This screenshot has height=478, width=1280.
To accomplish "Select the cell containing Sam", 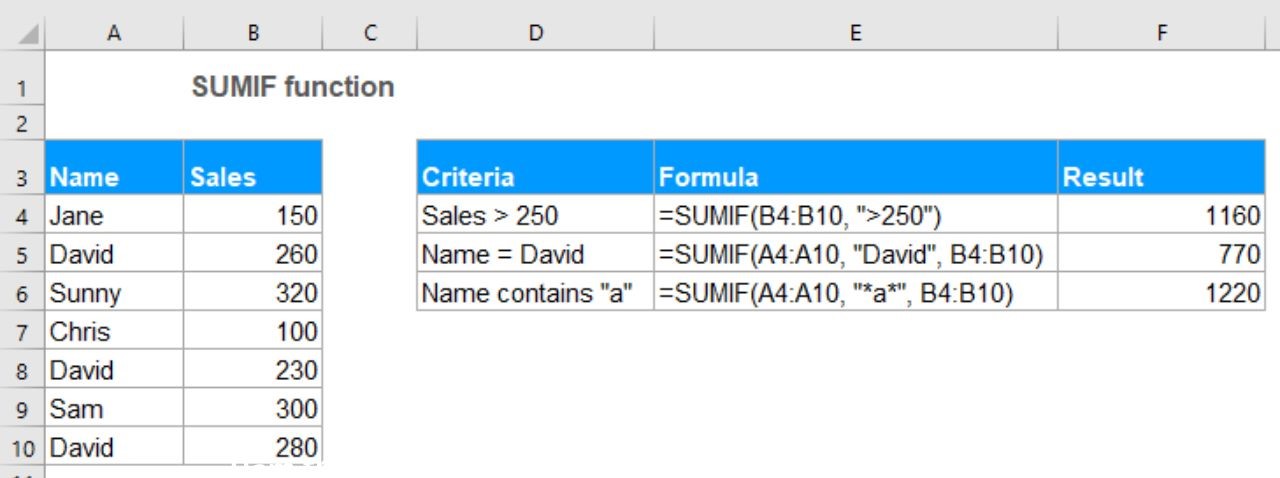I will 114,409.
